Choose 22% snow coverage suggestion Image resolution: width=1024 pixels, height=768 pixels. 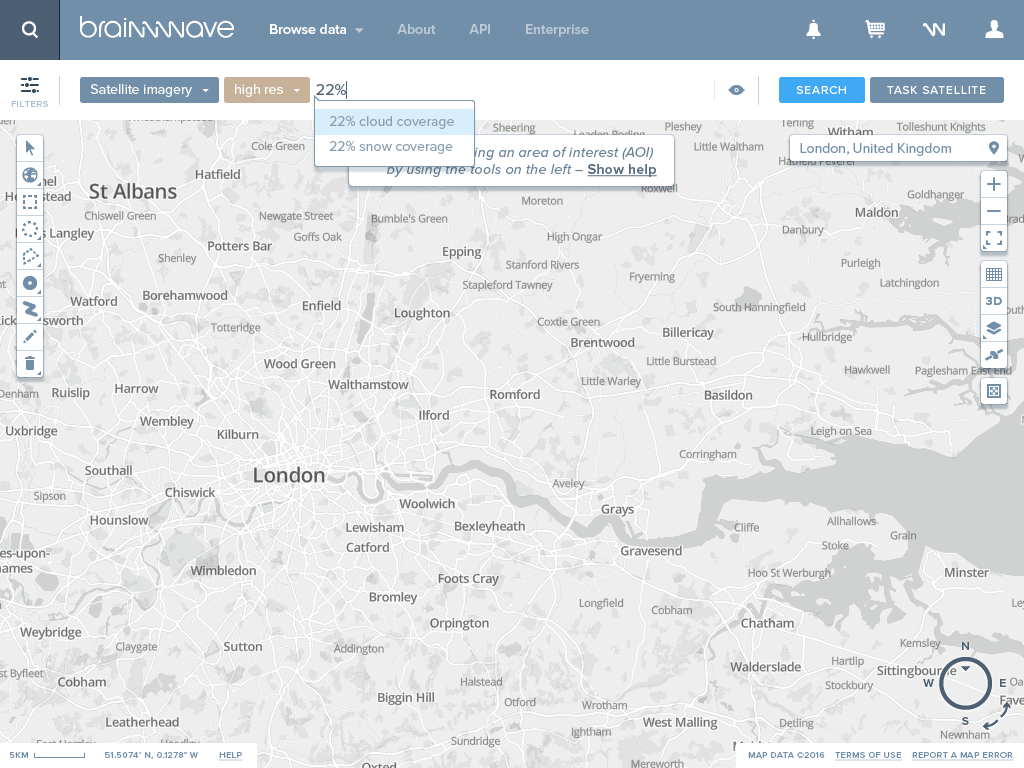click(394, 147)
